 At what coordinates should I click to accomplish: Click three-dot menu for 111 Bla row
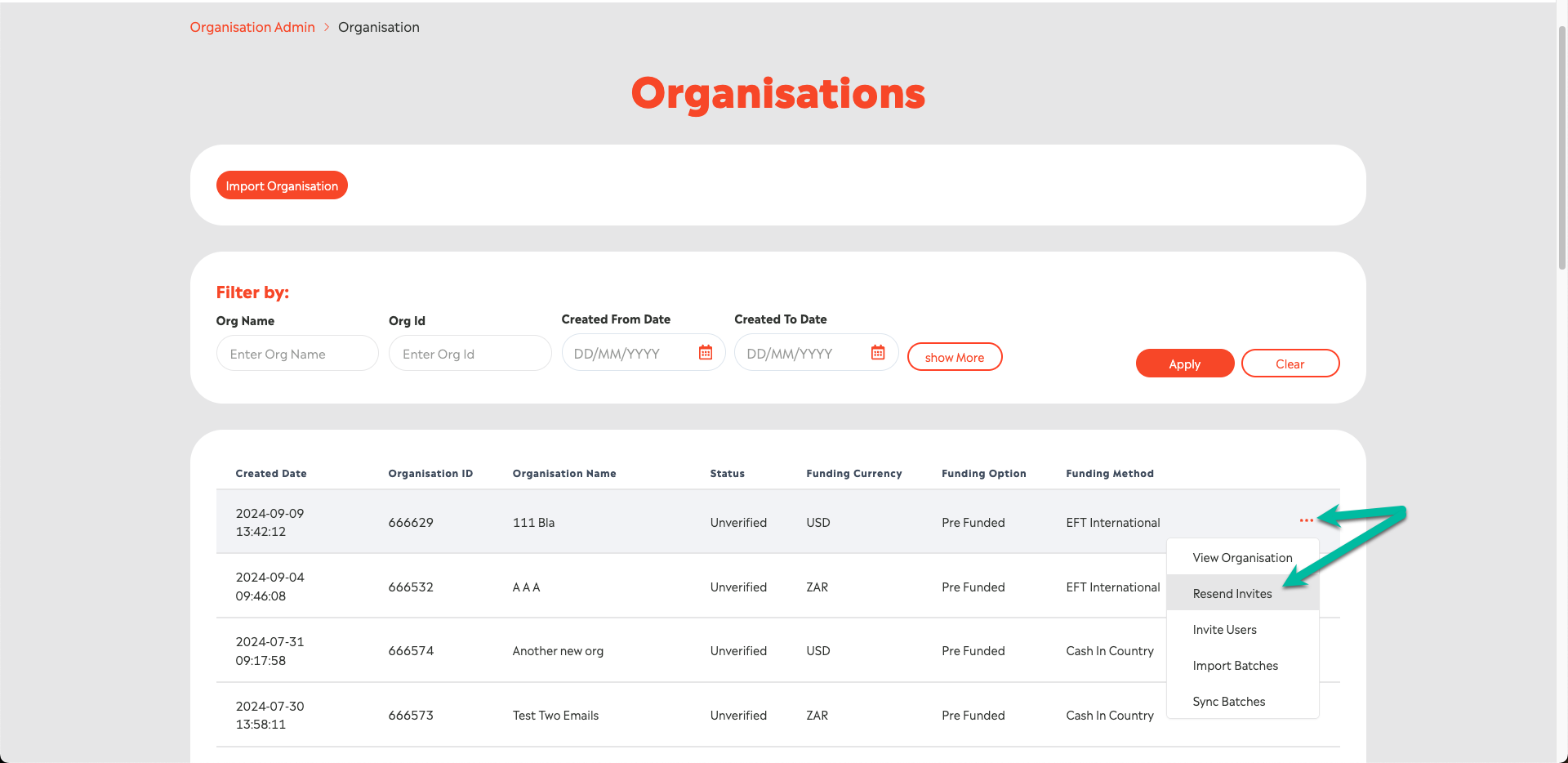tap(1306, 520)
